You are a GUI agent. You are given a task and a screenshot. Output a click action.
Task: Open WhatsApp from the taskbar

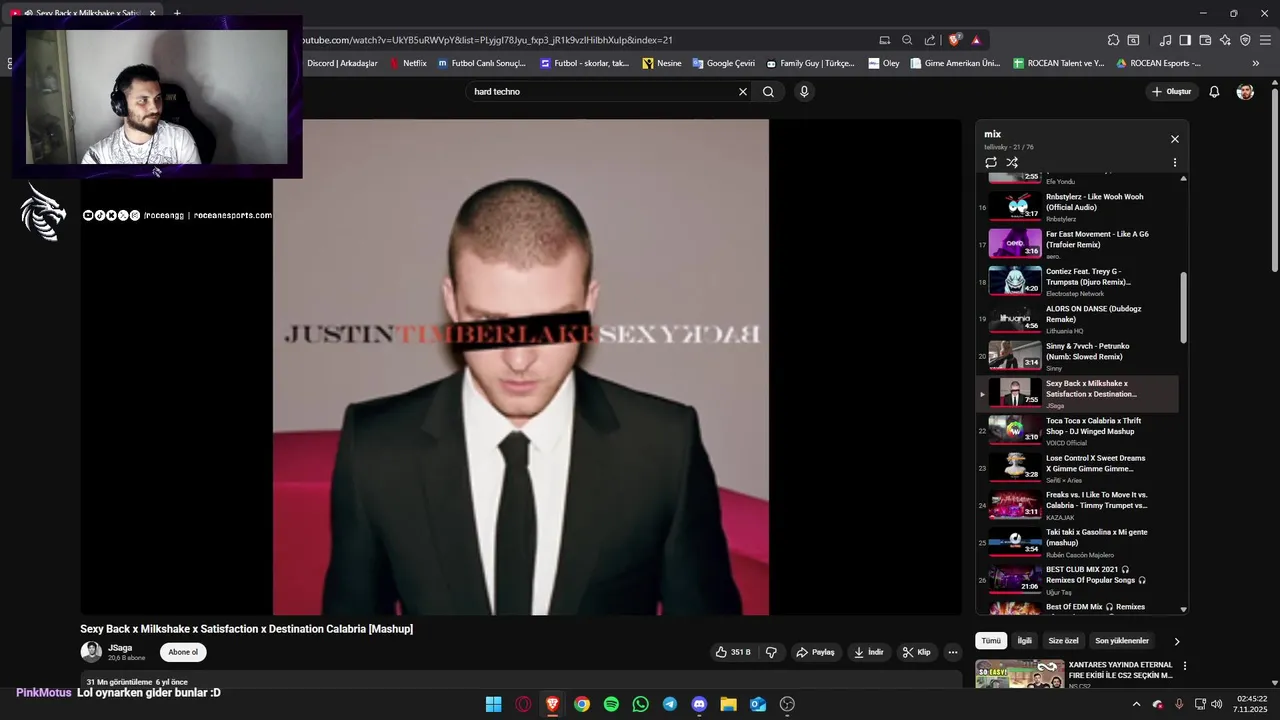(640, 704)
